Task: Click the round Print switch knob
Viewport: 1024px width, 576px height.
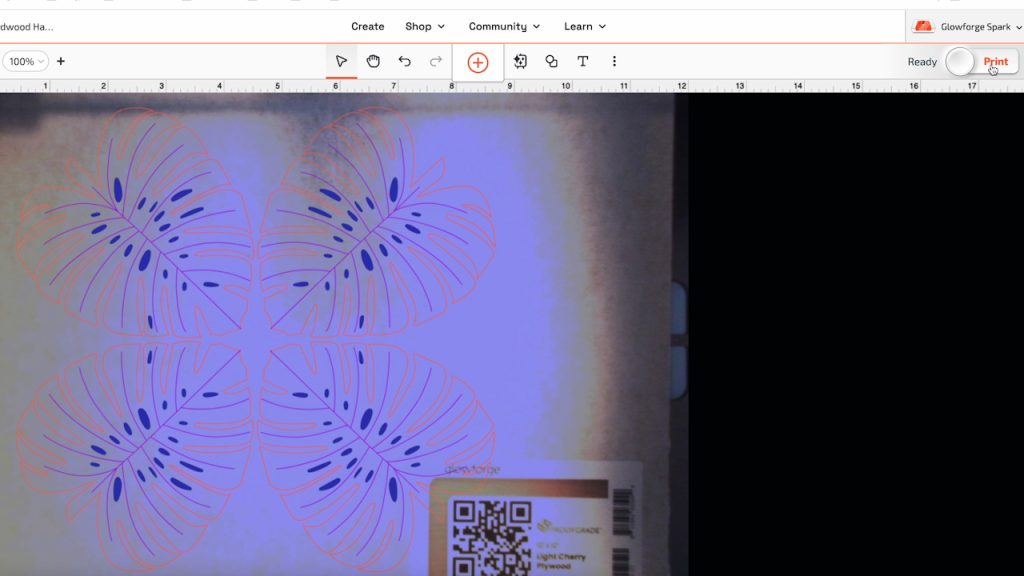Action: [960, 62]
